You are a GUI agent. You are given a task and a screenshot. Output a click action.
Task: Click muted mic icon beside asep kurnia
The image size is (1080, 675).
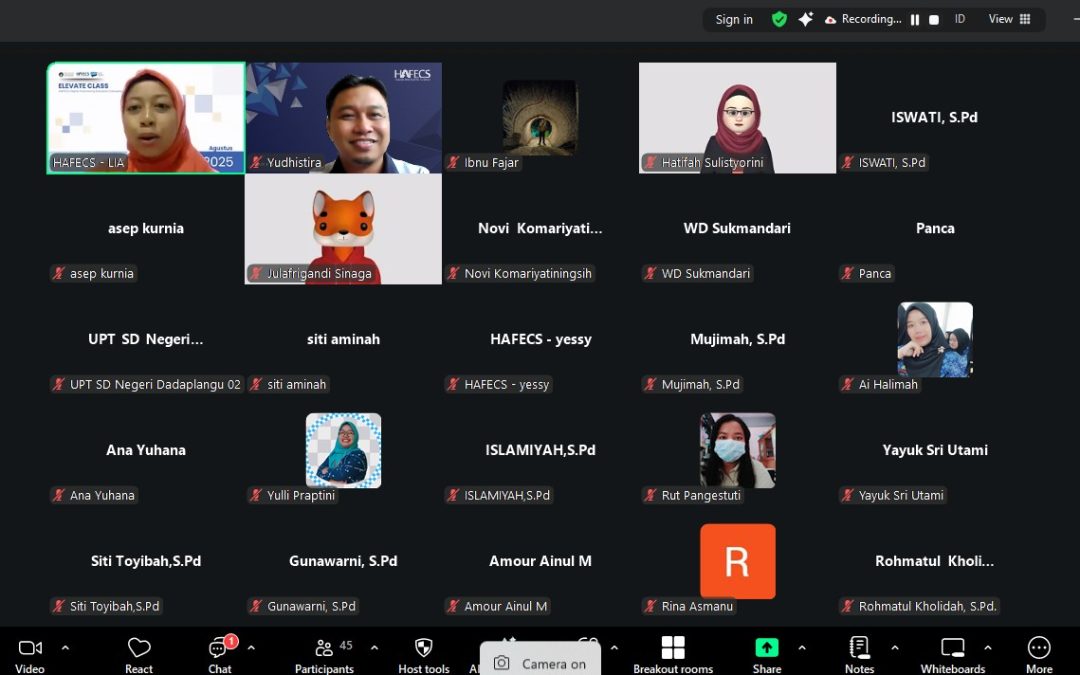point(59,273)
